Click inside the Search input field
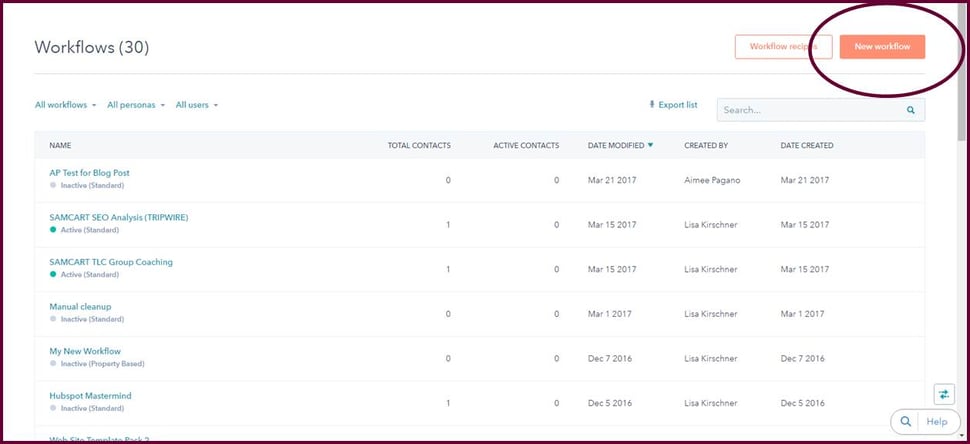970x444 pixels. coord(808,110)
